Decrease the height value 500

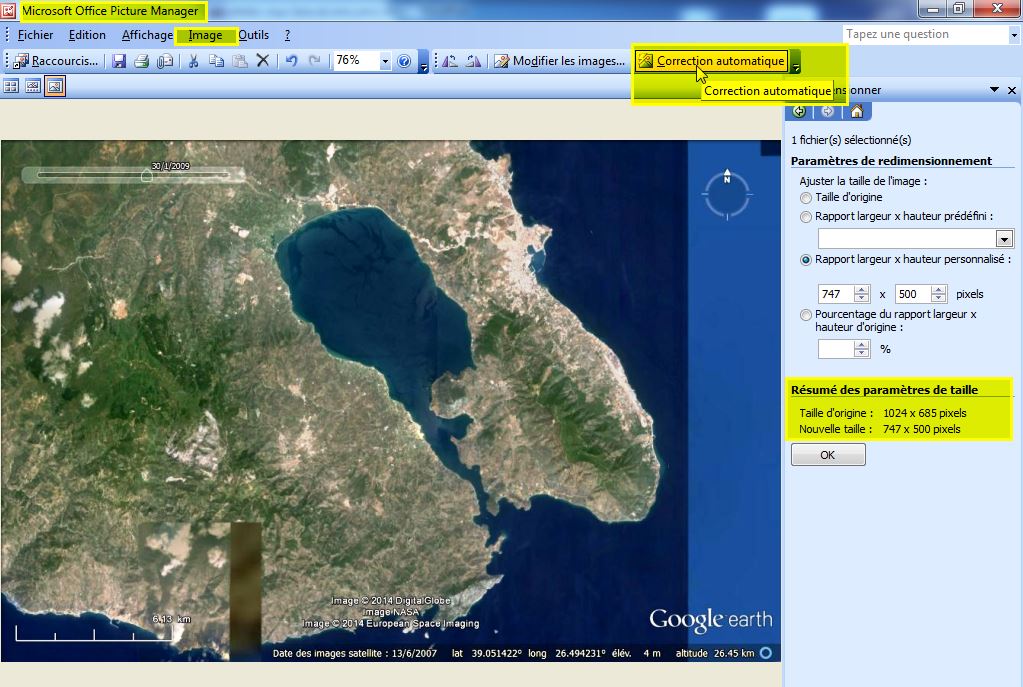939,298
